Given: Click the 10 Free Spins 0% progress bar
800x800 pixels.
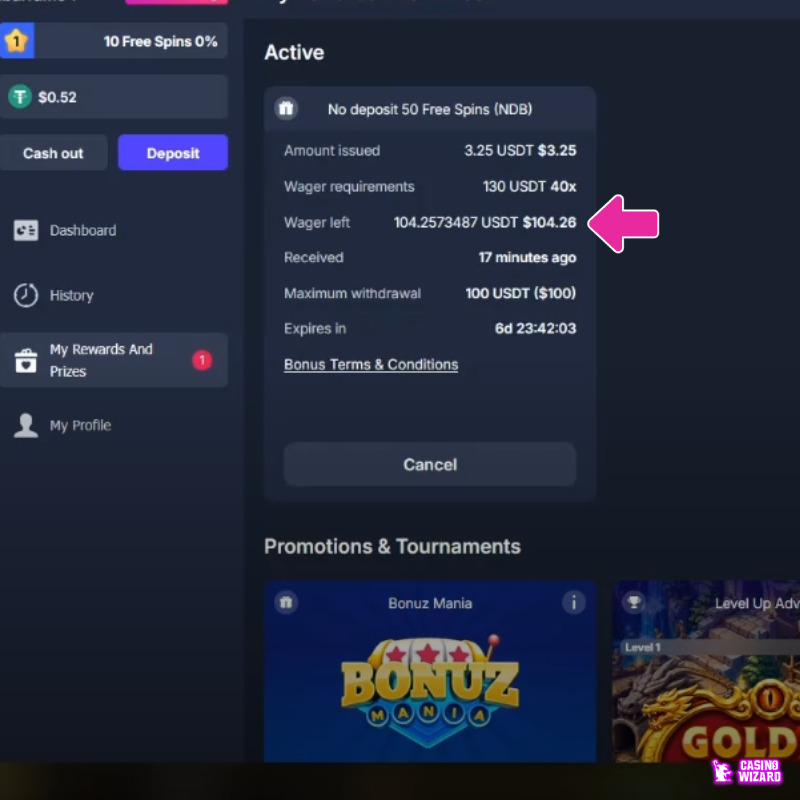Looking at the screenshot, I should (x=113, y=40).
